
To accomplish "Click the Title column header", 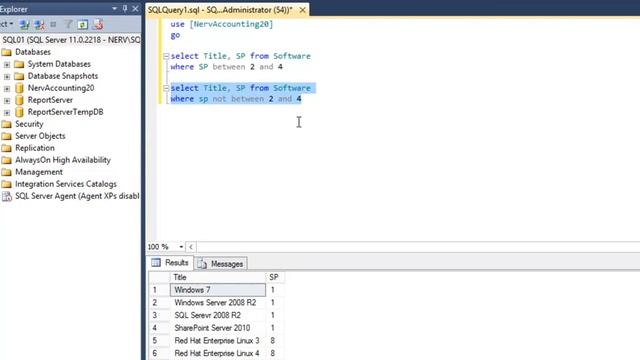I will [x=218, y=277].
